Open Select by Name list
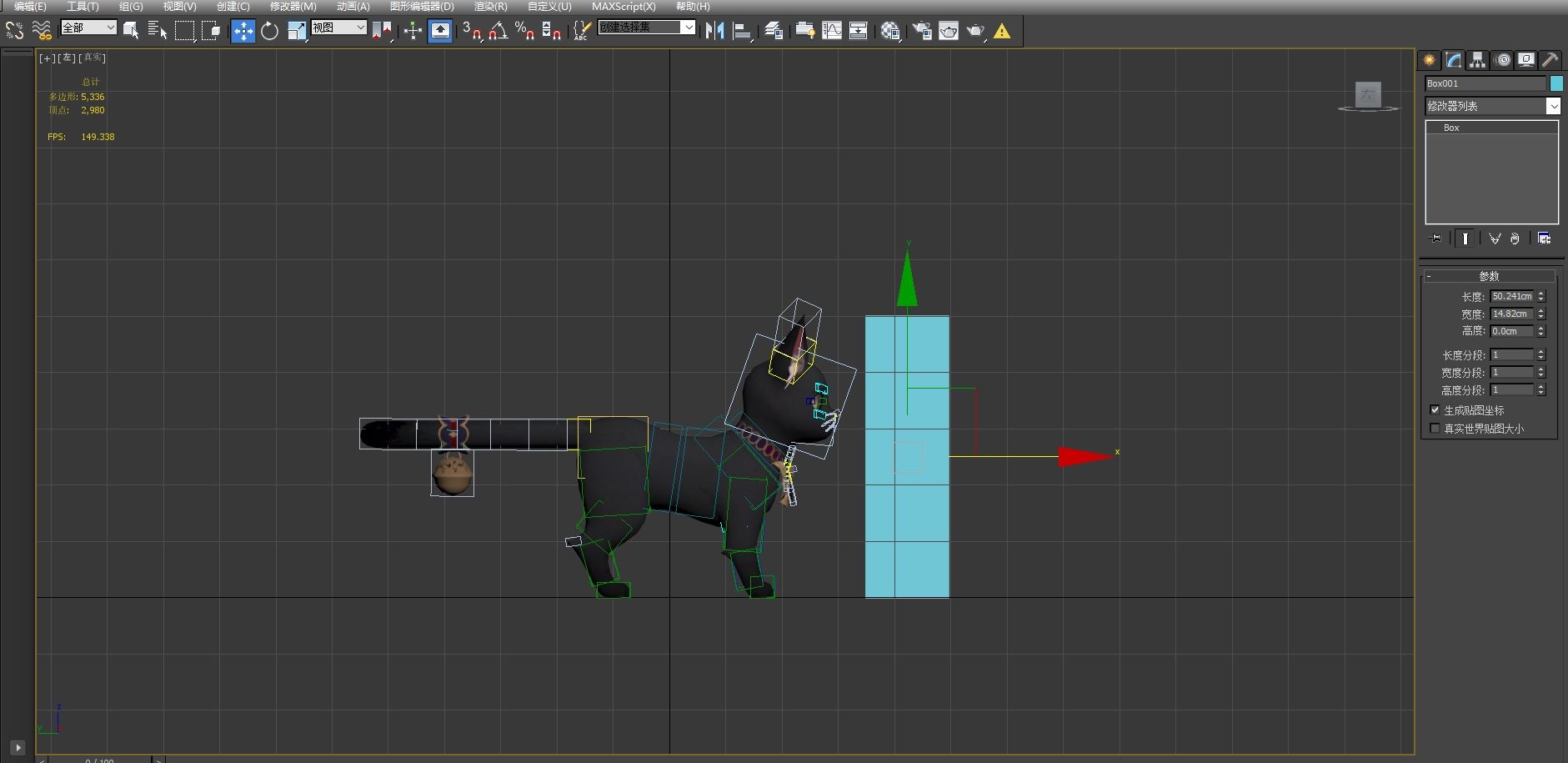Viewport: 1568px width, 763px height. click(158, 31)
